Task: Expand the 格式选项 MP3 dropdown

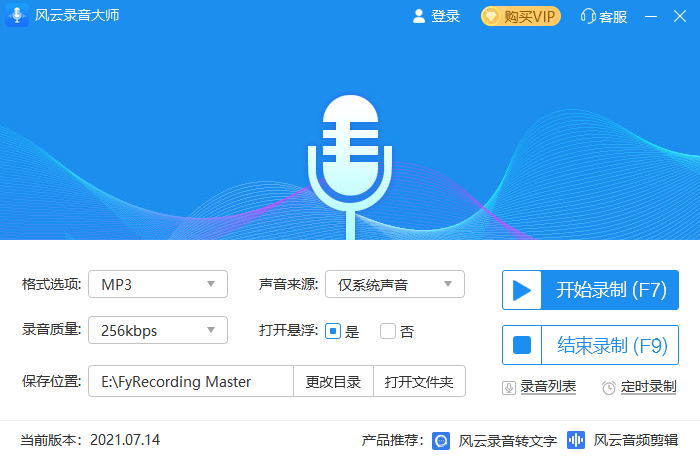Action: (158, 284)
